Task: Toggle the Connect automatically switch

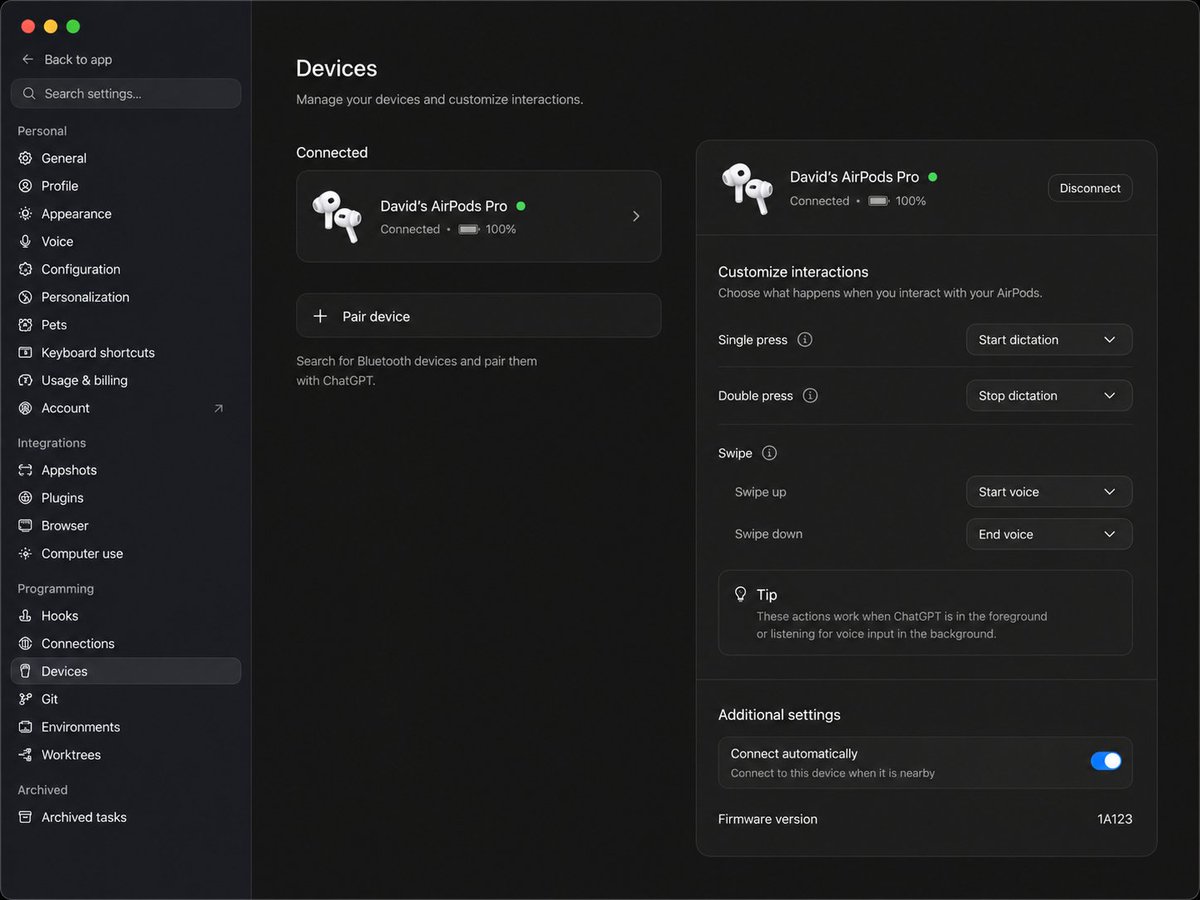Action: [1106, 761]
